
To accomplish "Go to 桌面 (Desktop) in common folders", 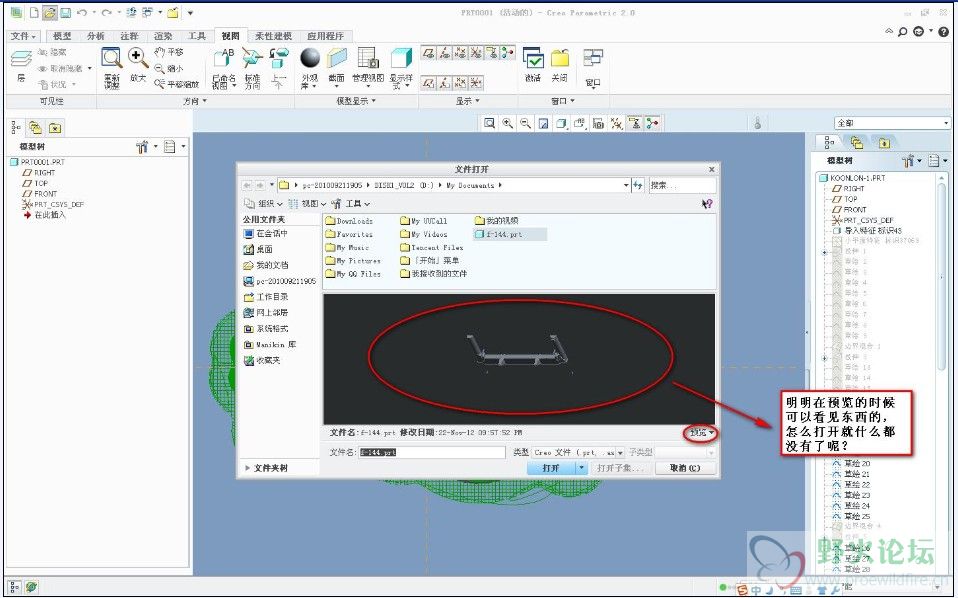I will point(258,249).
